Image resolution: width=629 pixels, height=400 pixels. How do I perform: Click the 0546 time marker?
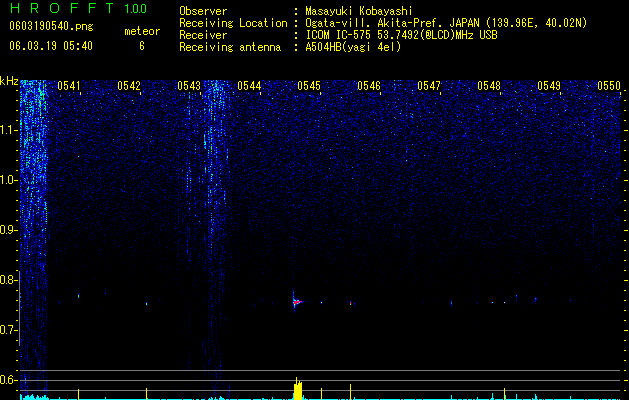(369, 86)
